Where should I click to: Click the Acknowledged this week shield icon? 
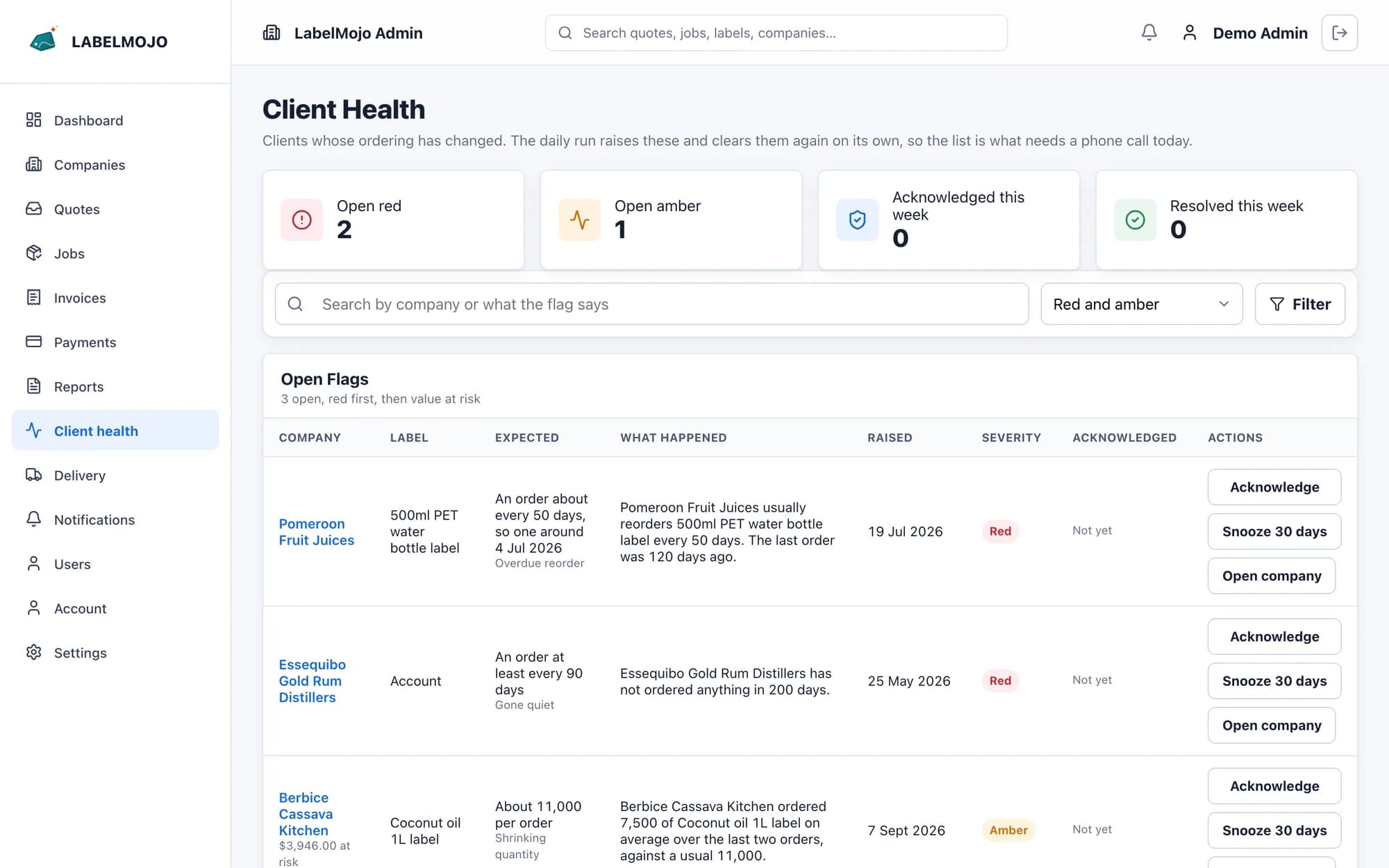tap(857, 219)
